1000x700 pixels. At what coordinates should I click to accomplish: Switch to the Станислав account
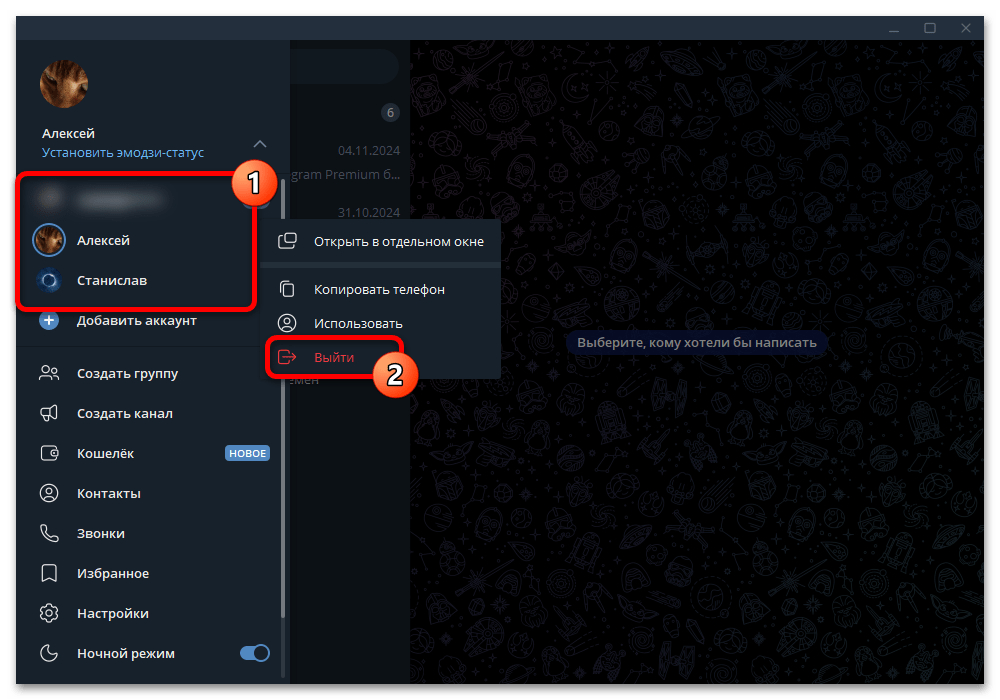pos(110,281)
